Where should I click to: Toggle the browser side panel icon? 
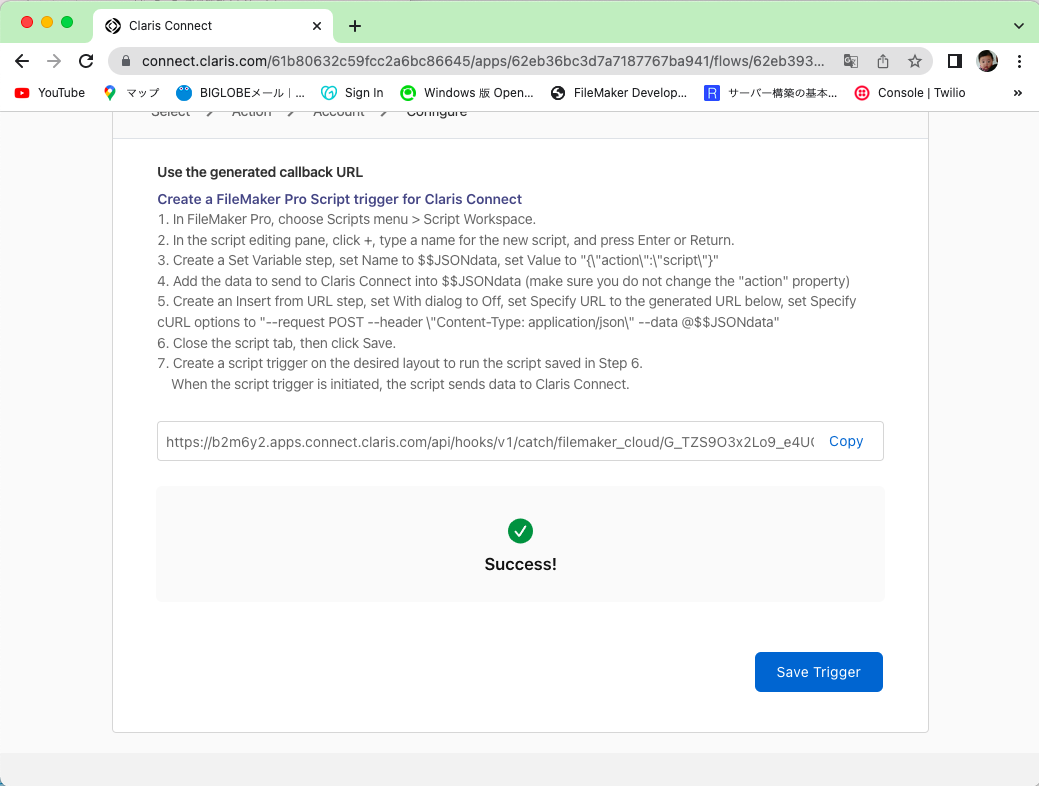pos(954,61)
